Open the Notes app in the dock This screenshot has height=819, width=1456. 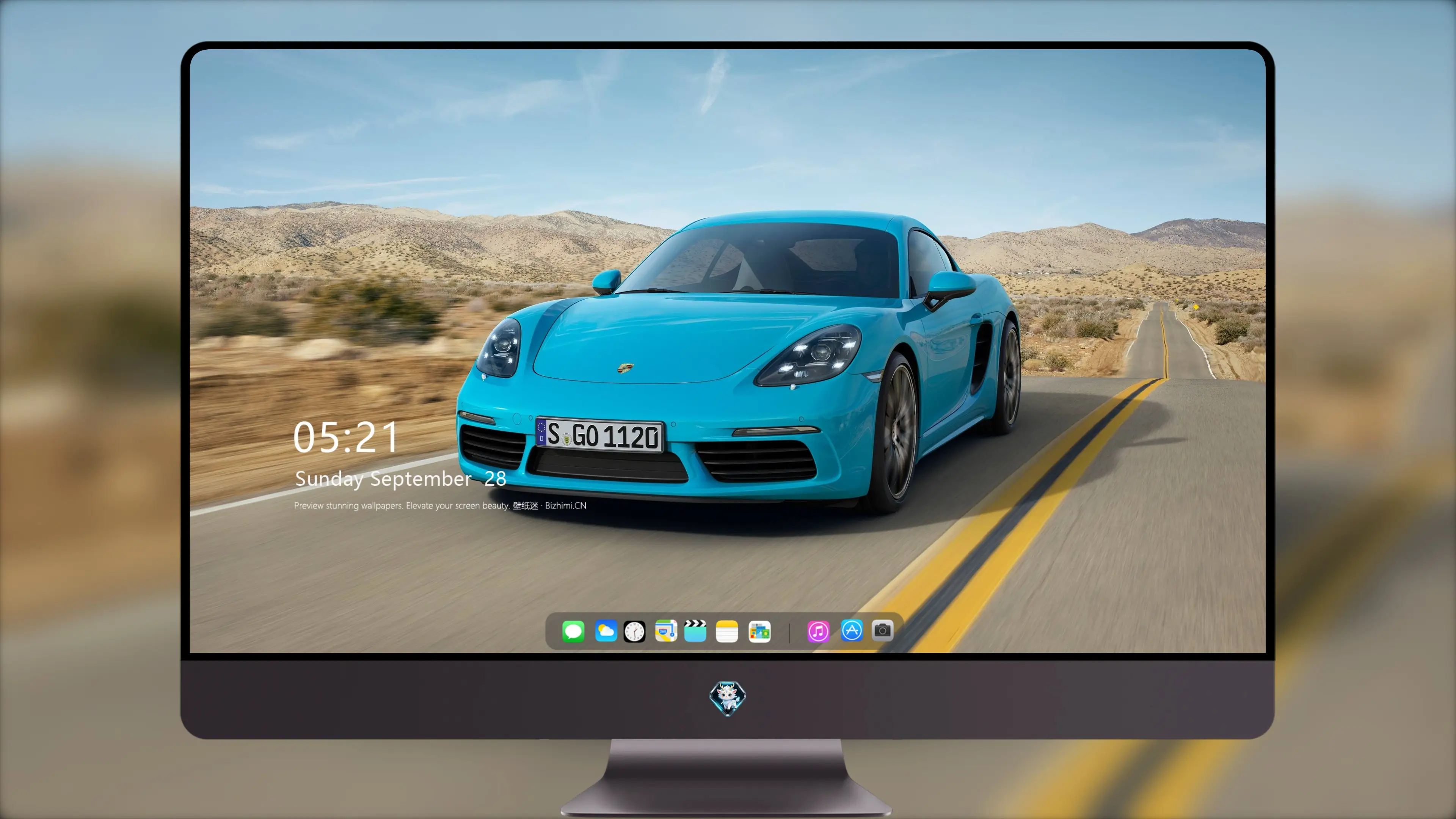(x=727, y=631)
